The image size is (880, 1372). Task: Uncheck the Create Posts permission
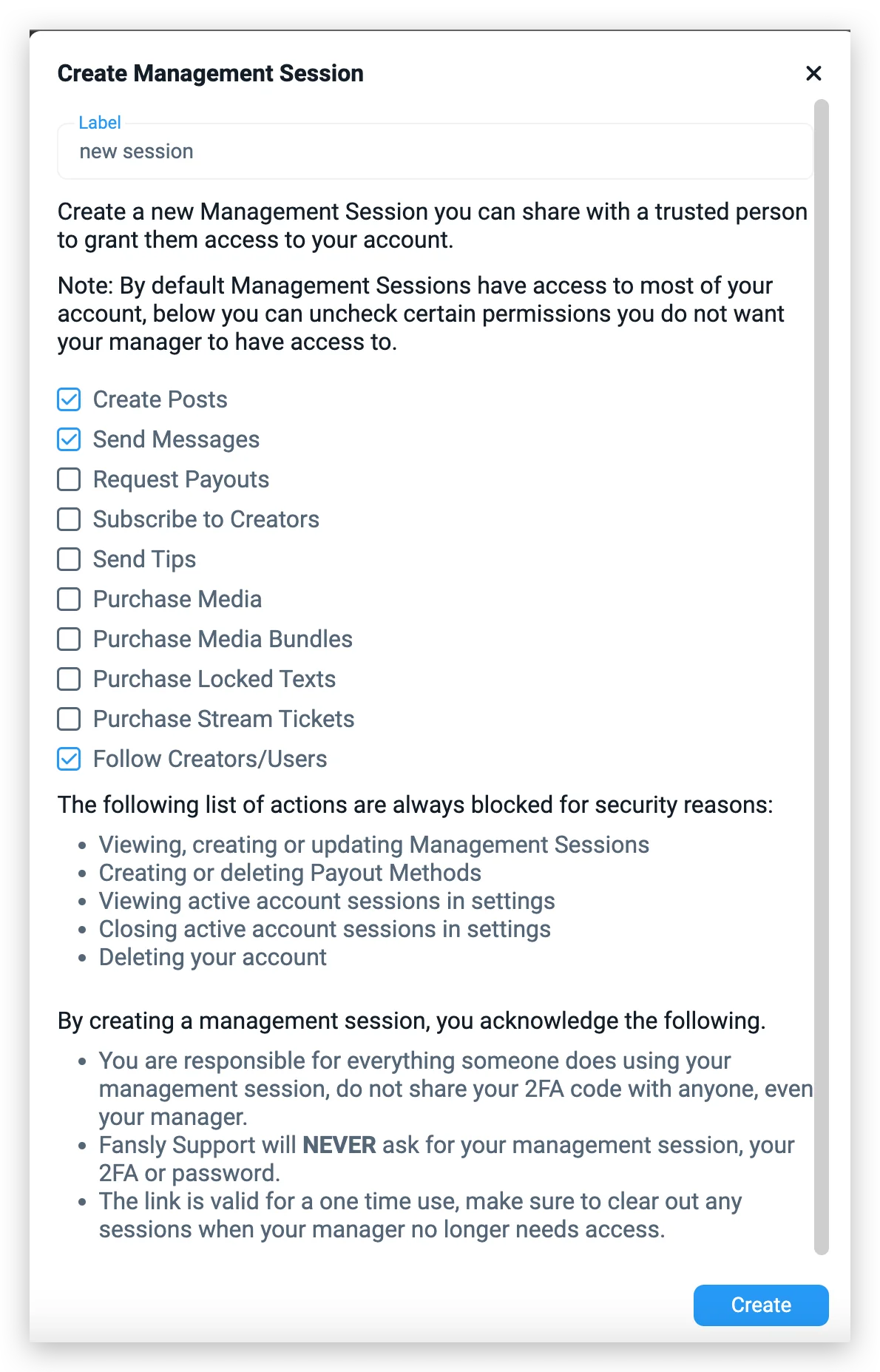pos(68,399)
